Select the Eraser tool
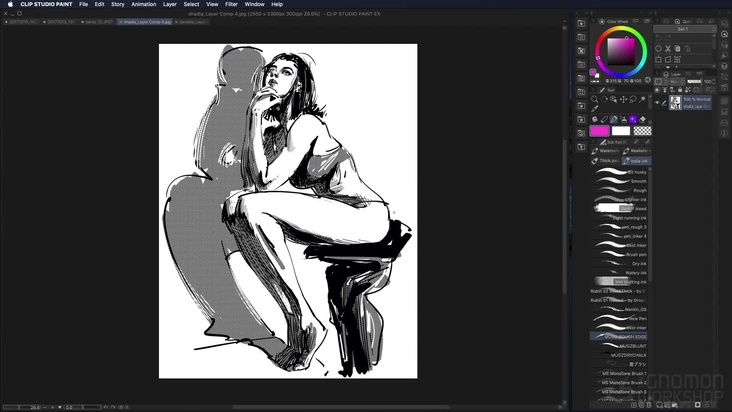The width and height of the screenshot is (732, 412). tap(642, 119)
